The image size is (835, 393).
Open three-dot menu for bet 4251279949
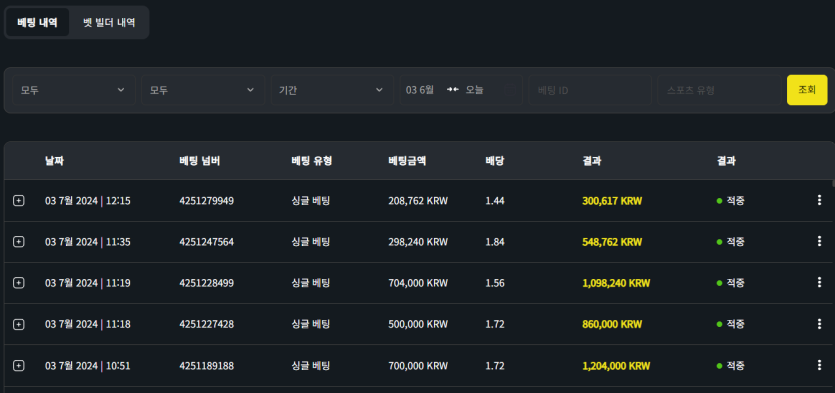pyautogui.click(x=819, y=200)
